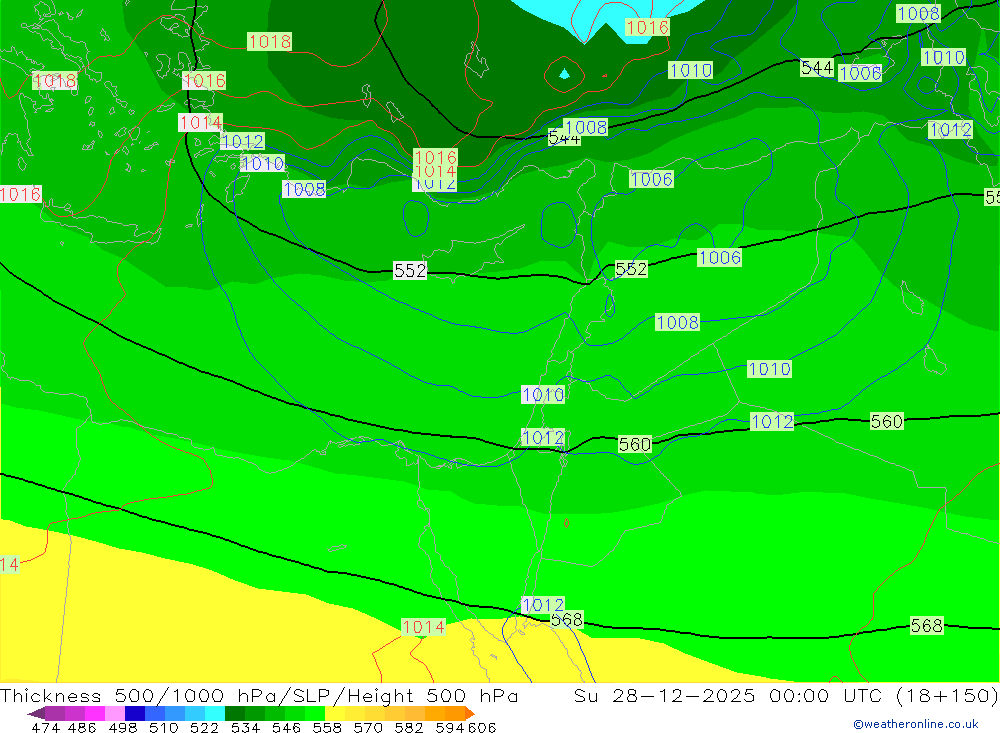Viewport: 1000px width, 733px height.
Task: Click the blue 1008 label on white background
Action: (304, 189)
